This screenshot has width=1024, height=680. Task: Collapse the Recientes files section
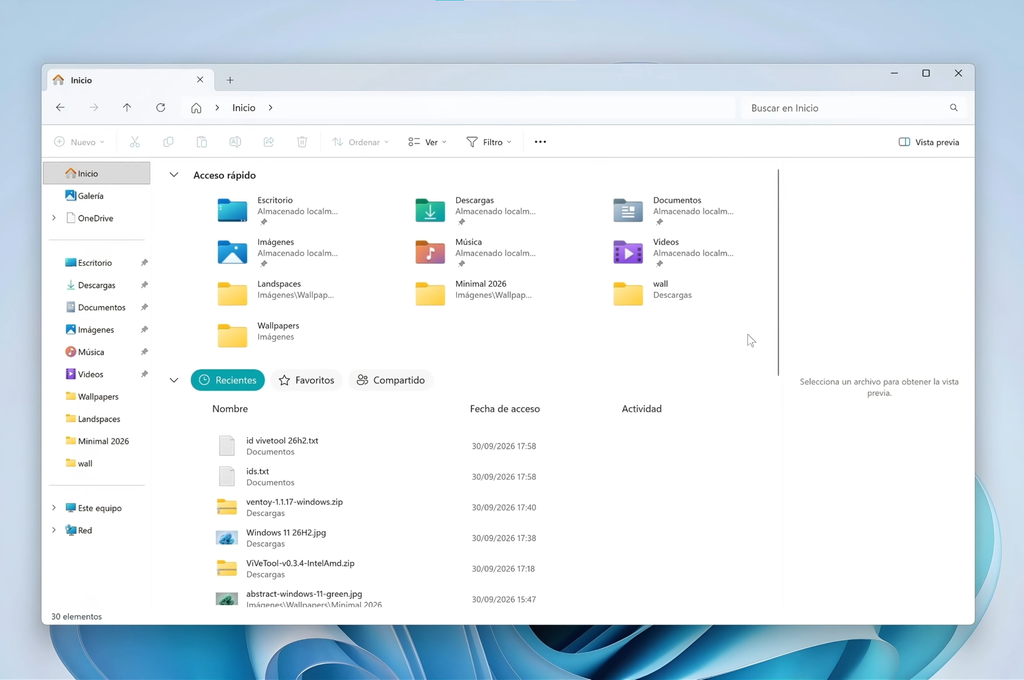click(174, 380)
